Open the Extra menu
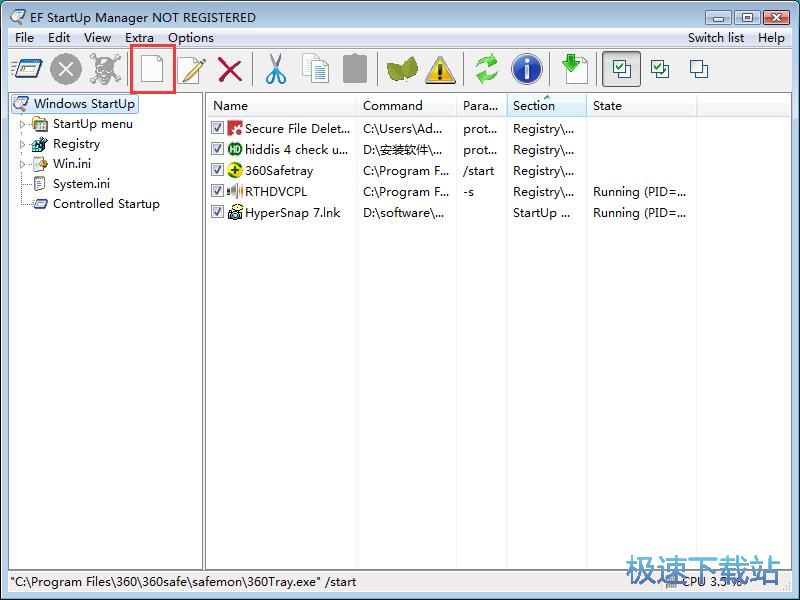This screenshot has width=800, height=600. point(139,38)
